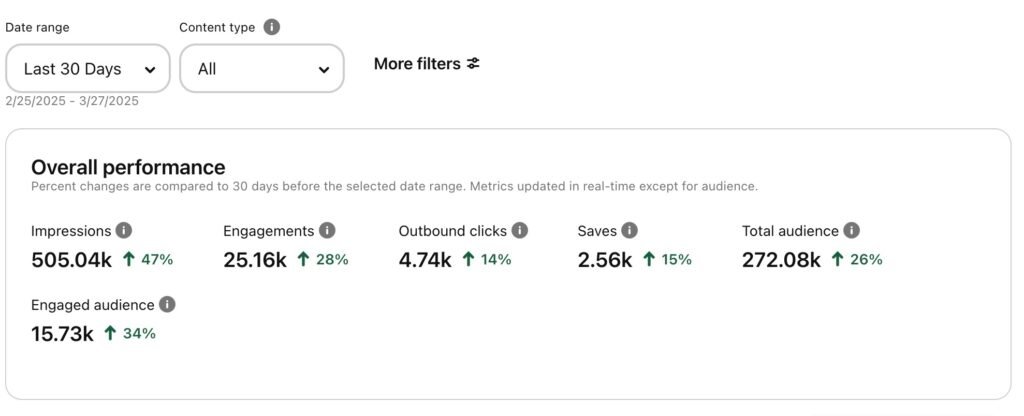Click the 34% Engaged audience change

pyautogui.click(x=130, y=334)
